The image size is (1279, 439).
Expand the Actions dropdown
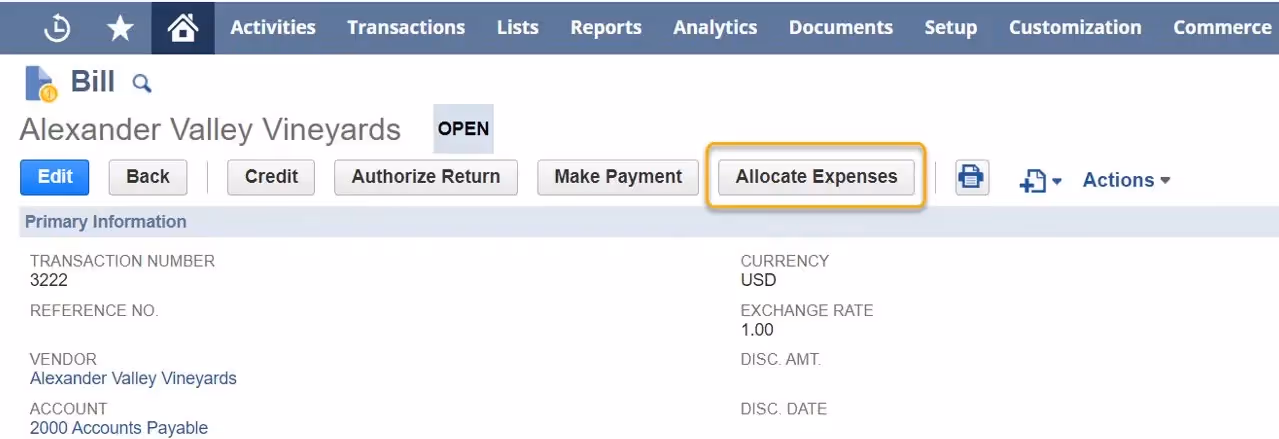click(x=1126, y=180)
